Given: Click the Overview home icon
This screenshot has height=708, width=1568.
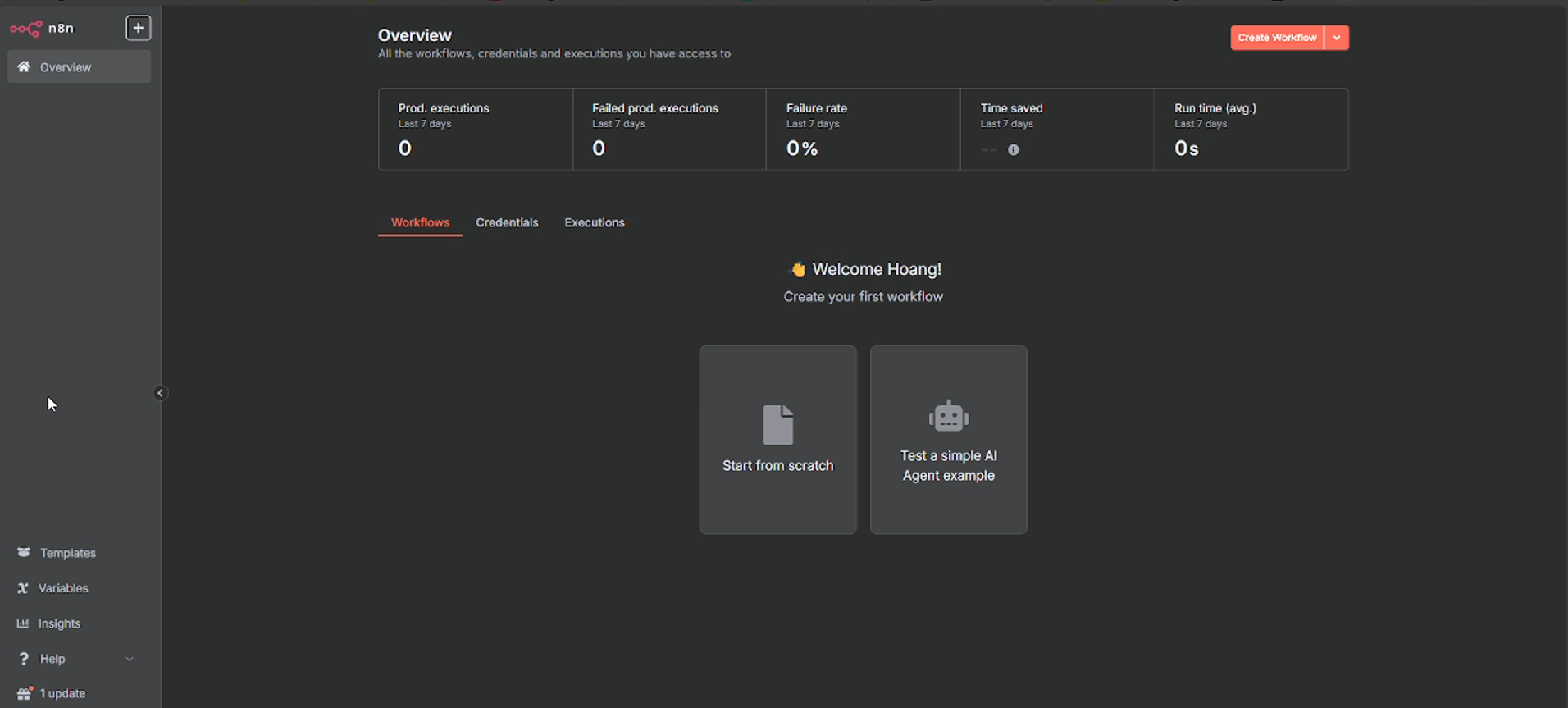Looking at the screenshot, I should [x=24, y=67].
